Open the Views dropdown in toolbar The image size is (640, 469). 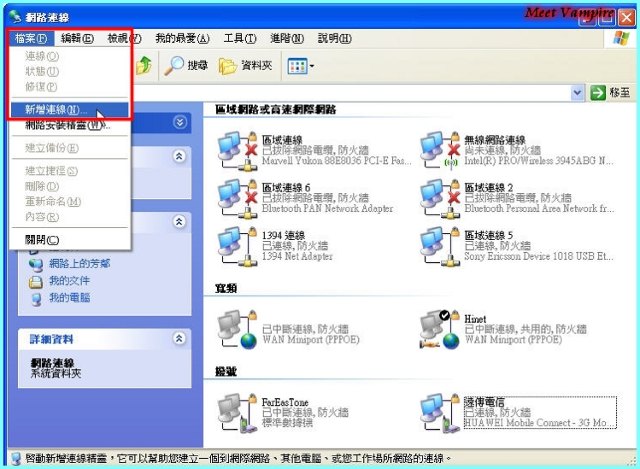point(301,66)
